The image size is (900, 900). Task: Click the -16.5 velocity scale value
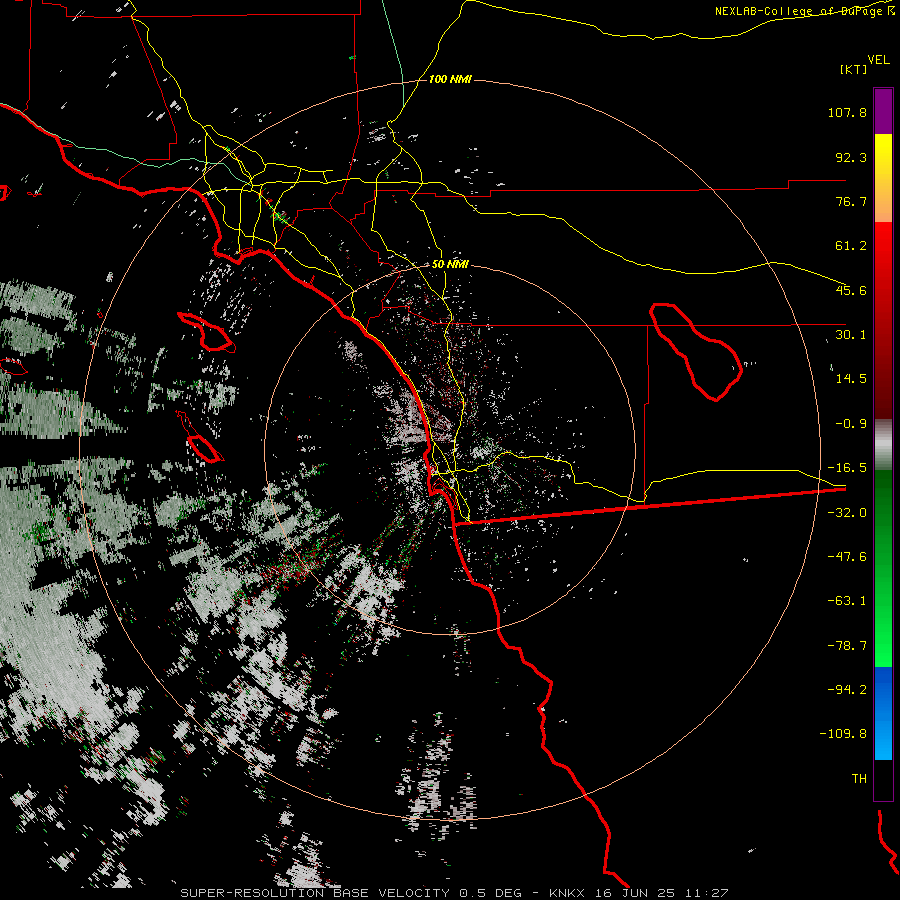(847, 468)
